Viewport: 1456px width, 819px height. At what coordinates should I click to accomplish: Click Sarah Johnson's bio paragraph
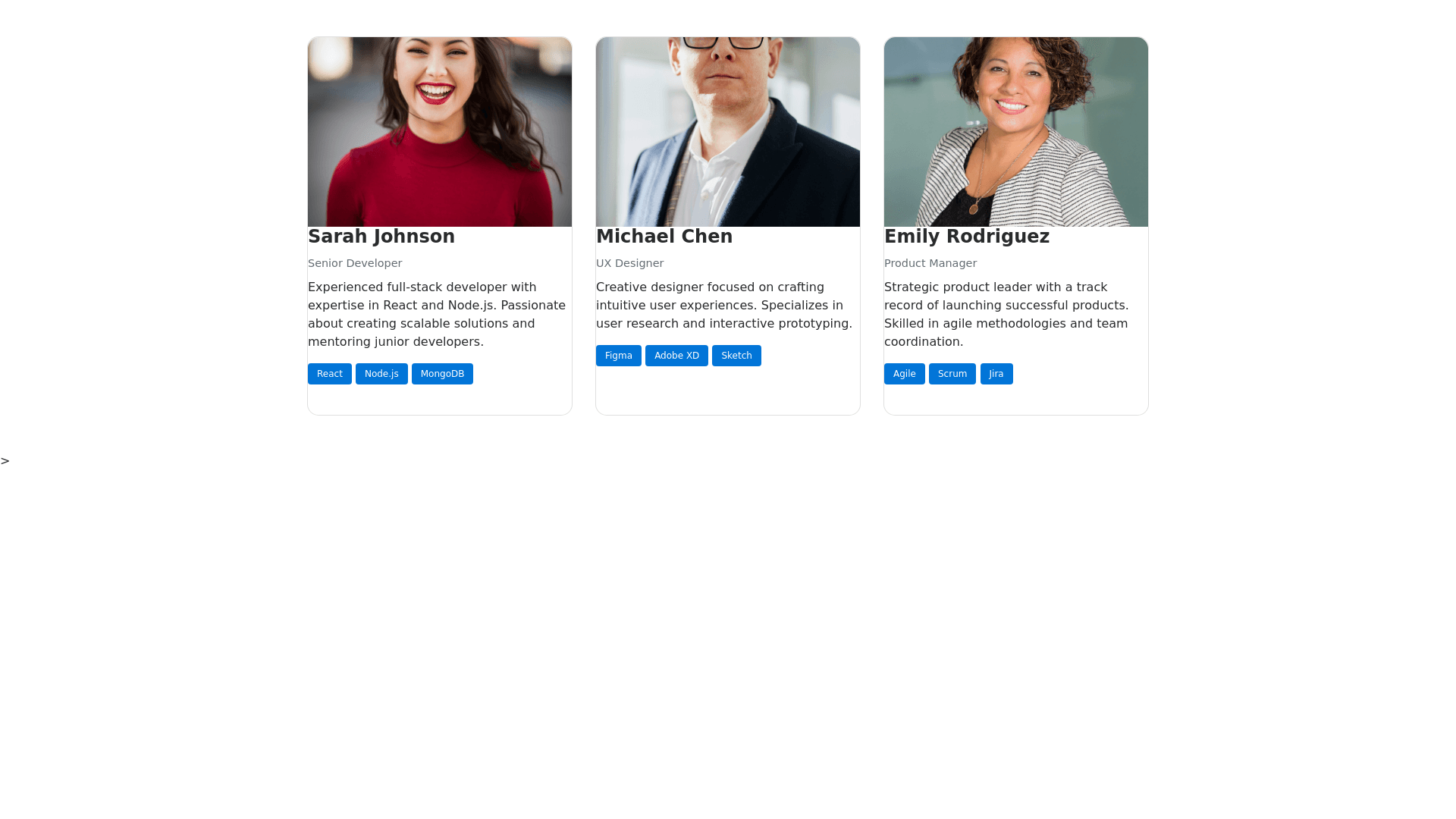(438, 315)
